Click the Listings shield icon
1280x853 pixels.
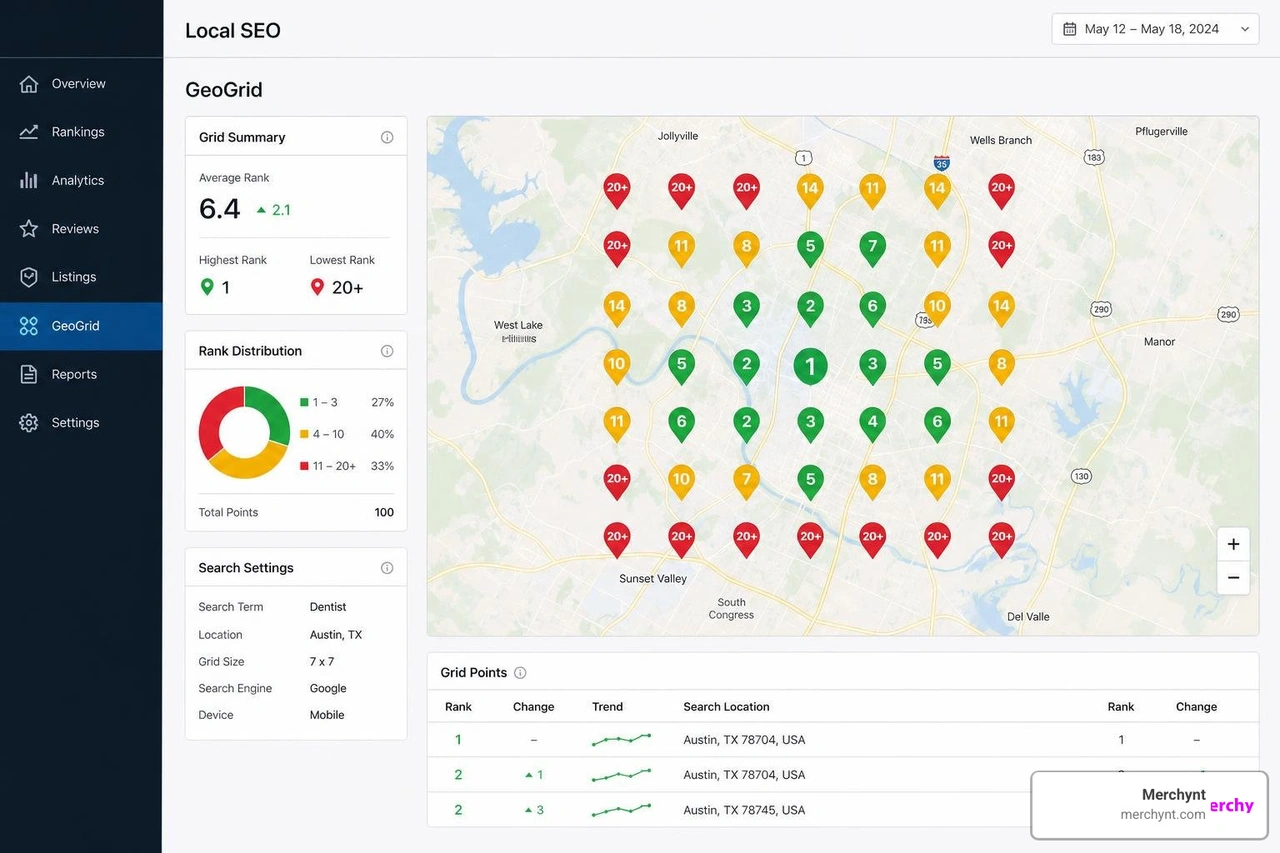pyautogui.click(x=29, y=277)
